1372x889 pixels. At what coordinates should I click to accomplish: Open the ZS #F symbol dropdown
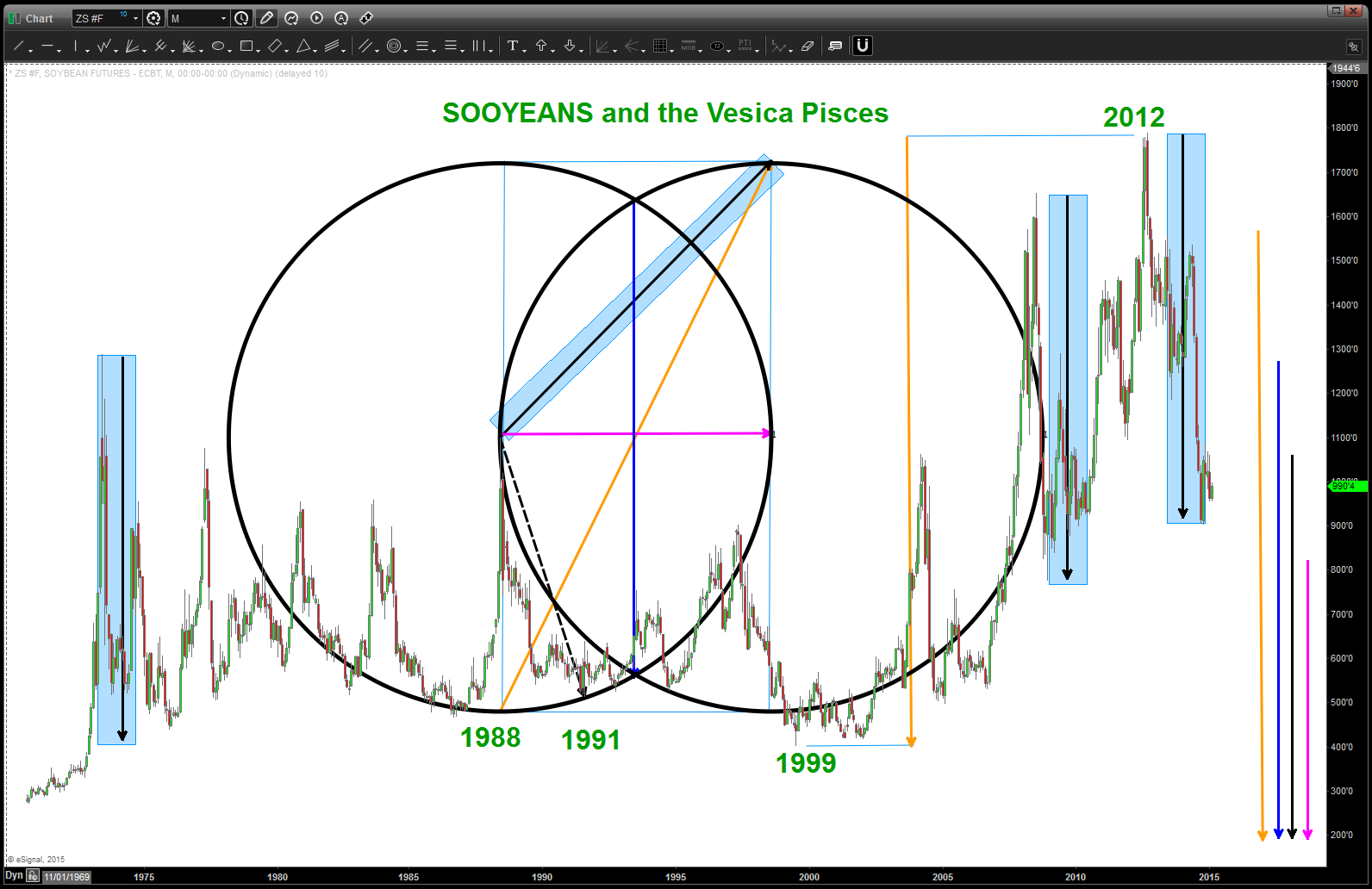(x=135, y=18)
